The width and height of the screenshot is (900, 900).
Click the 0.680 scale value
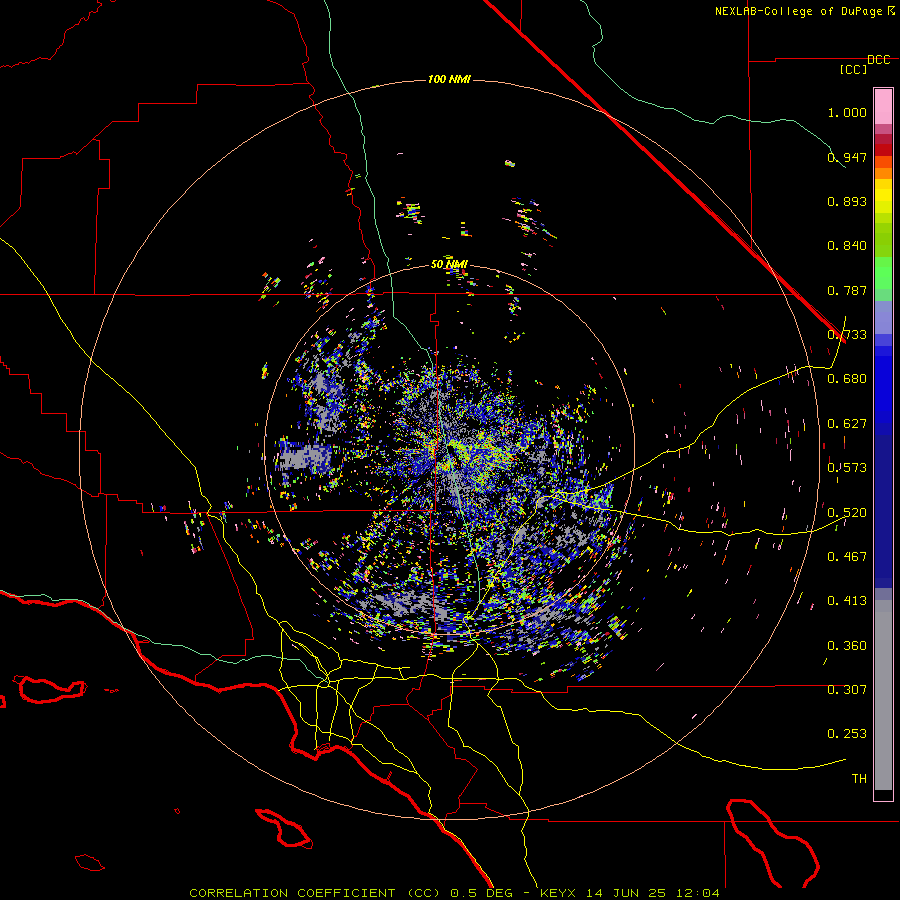[x=847, y=379]
